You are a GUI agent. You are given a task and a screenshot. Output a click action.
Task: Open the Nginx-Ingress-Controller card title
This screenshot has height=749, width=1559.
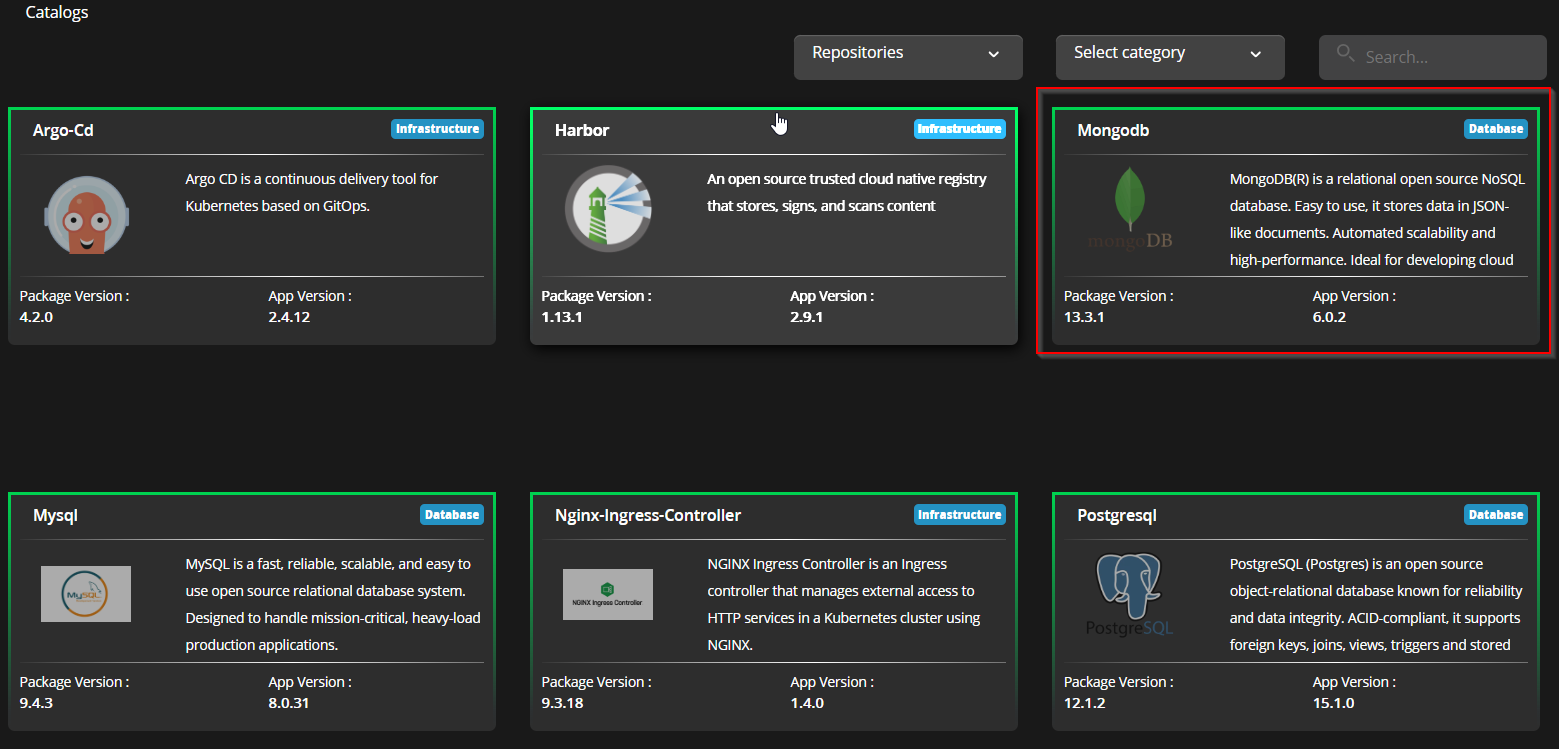coord(648,516)
